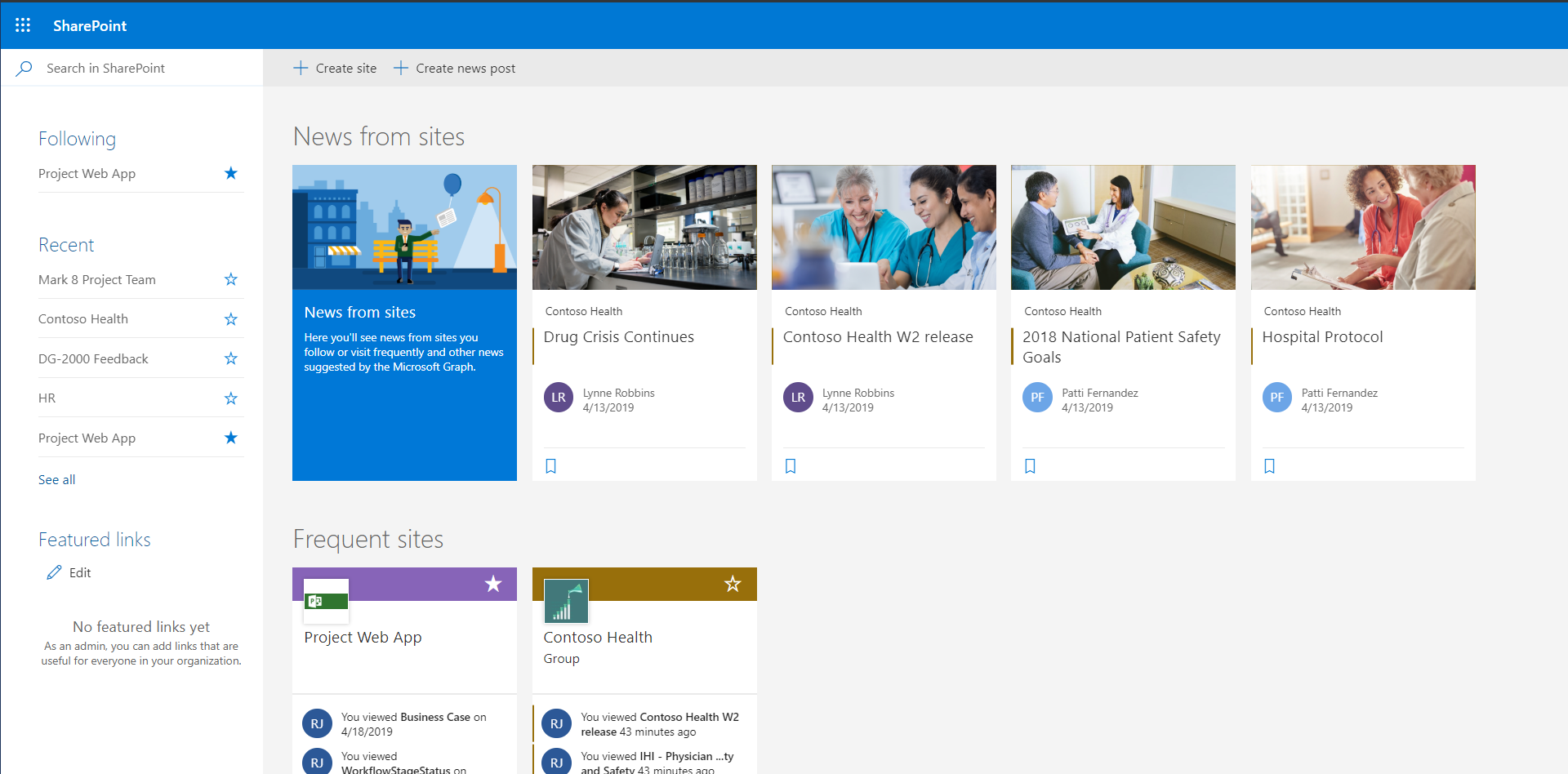Open 2018 National Patient Safety Goals headline
The width and height of the screenshot is (1568, 774).
pyautogui.click(x=1121, y=347)
